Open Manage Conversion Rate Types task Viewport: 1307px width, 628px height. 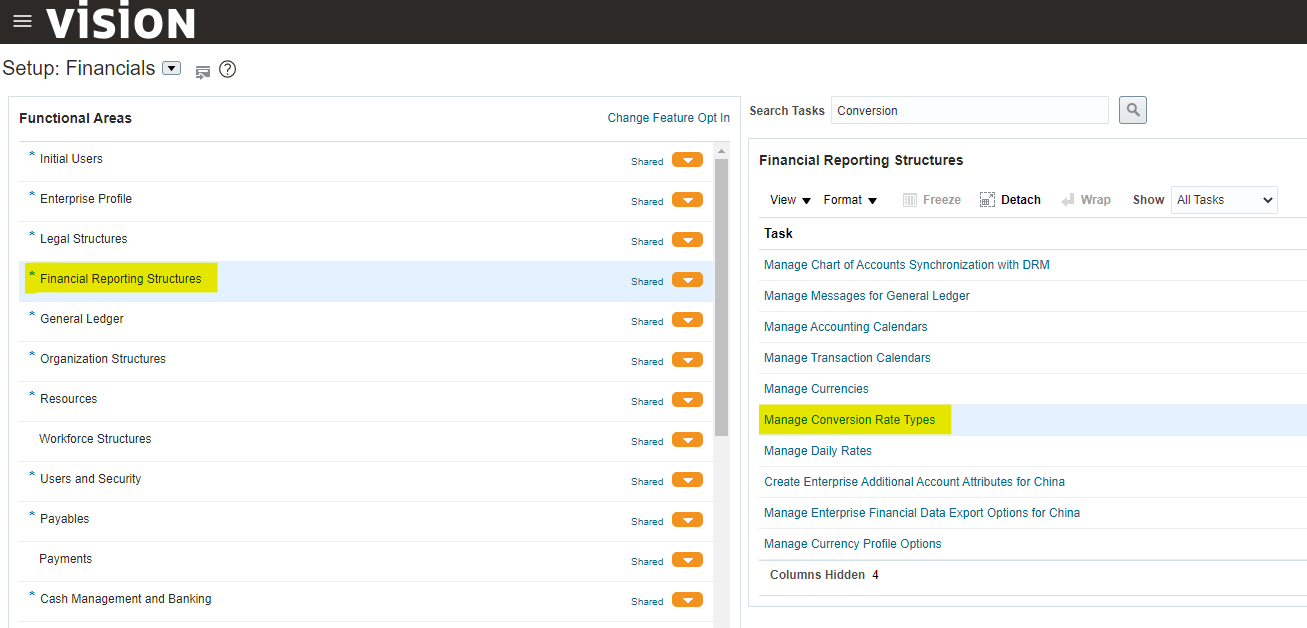[x=850, y=420]
